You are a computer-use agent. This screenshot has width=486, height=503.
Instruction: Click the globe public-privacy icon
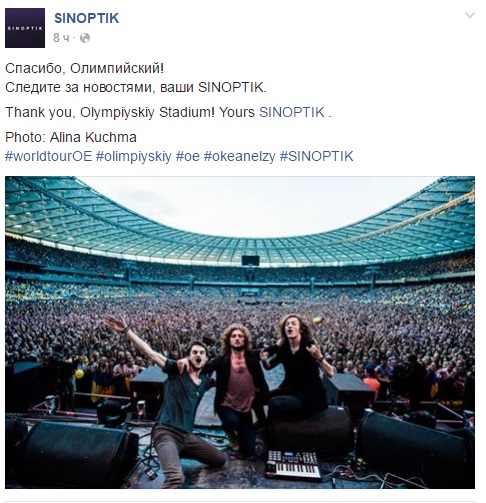[85, 38]
